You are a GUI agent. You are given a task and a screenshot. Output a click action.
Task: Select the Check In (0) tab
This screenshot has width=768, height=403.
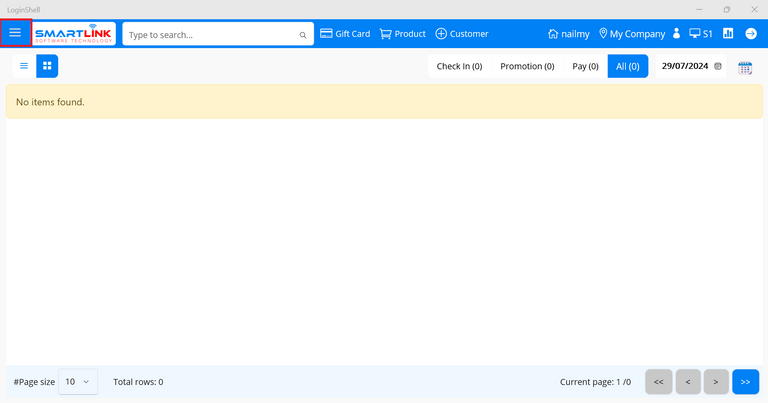pos(459,67)
